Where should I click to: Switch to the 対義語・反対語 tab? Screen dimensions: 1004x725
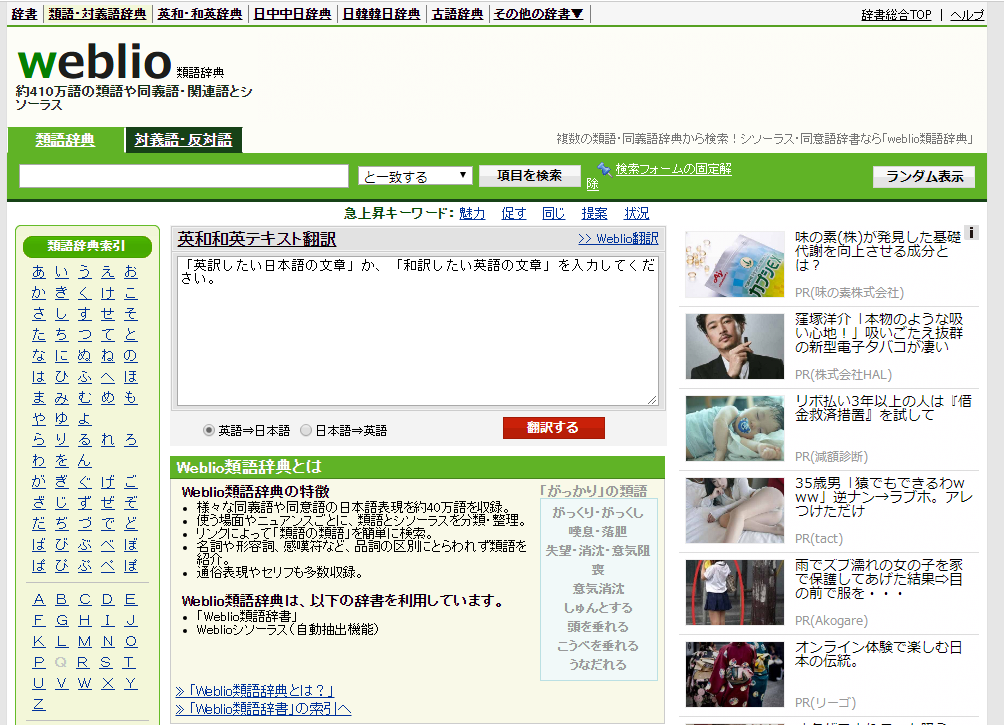click(x=183, y=140)
